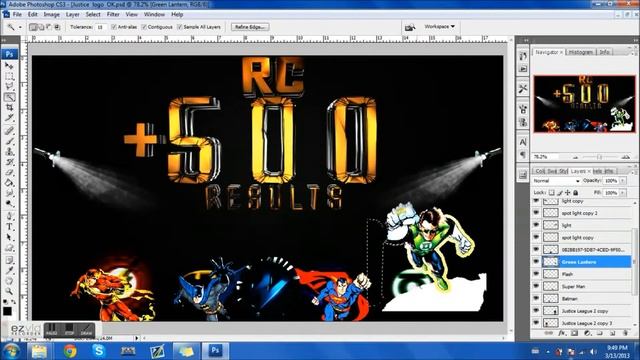Click the Refine Edge button
The height and width of the screenshot is (360, 640).
click(250, 27)
